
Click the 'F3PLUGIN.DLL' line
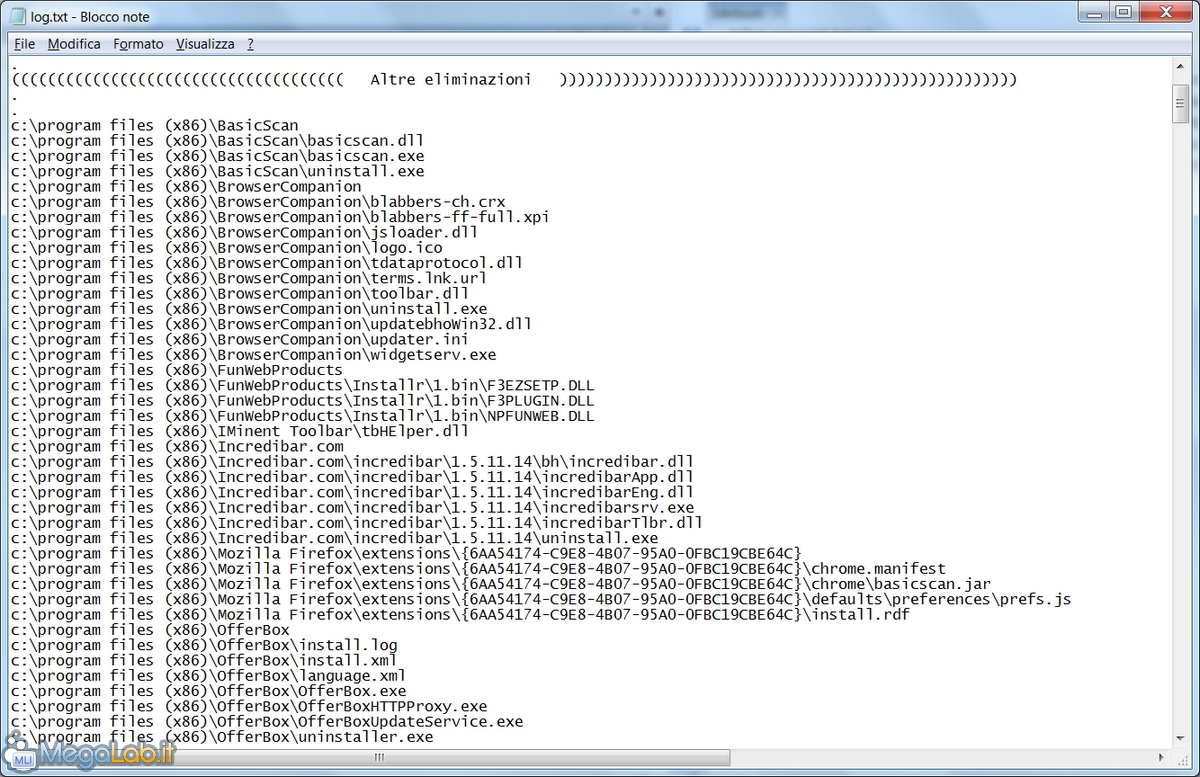pyautogui.click(x=303, y=400)
